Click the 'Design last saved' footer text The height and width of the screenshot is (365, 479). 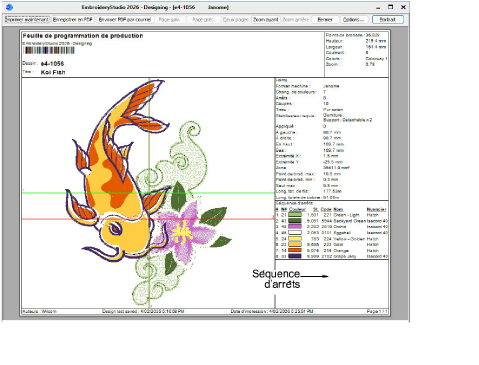pos(143,311)
